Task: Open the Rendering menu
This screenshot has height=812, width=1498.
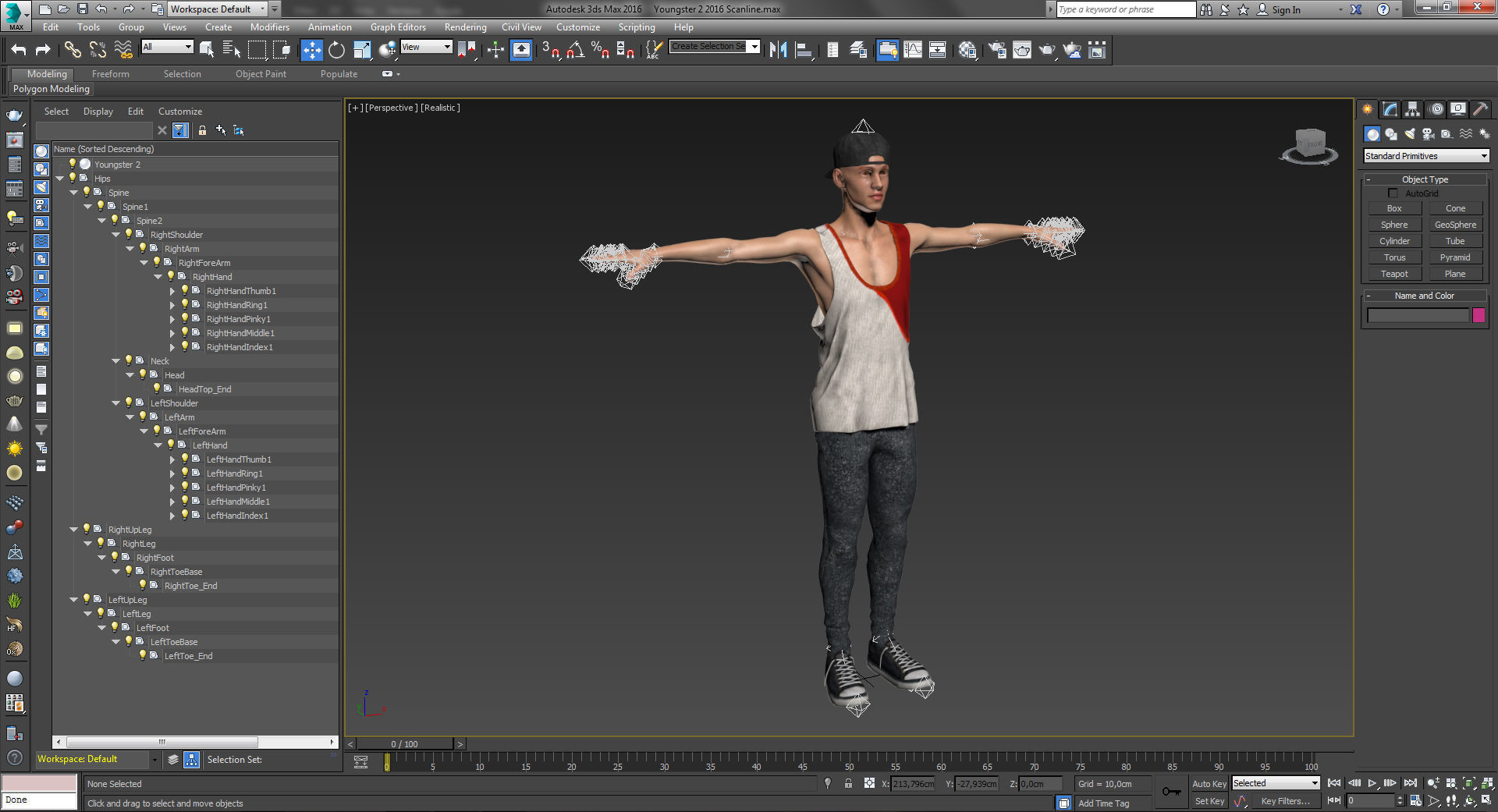Action: (465, 27)
